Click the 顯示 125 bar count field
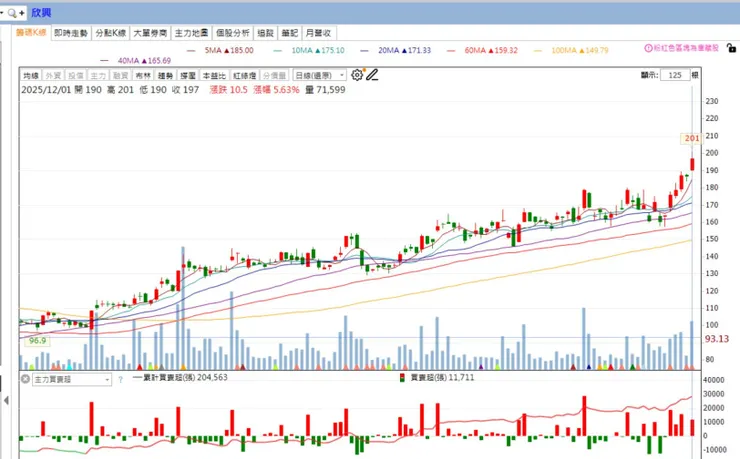This screenshot has width=740, height=459. point(675,75)
